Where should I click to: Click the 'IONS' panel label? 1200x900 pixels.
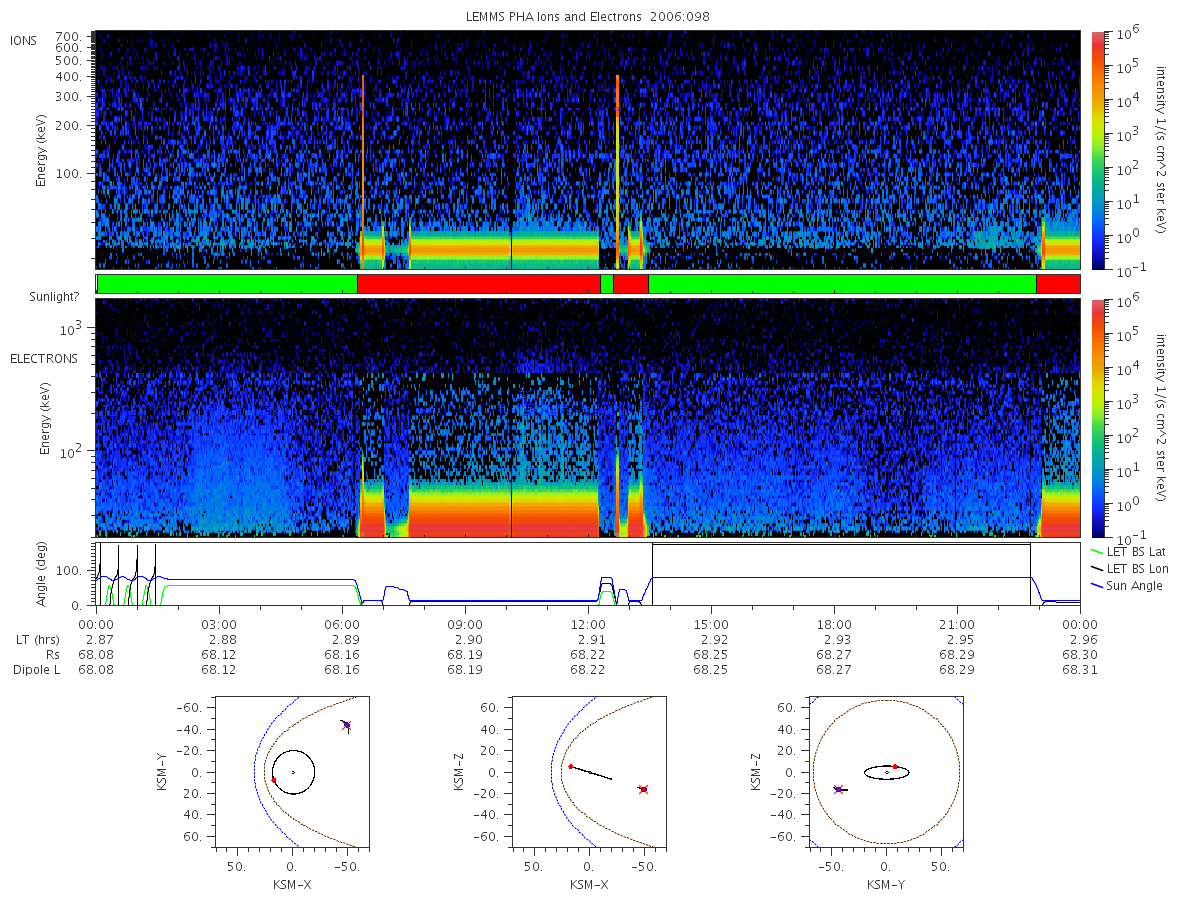[x=23, y=40]
